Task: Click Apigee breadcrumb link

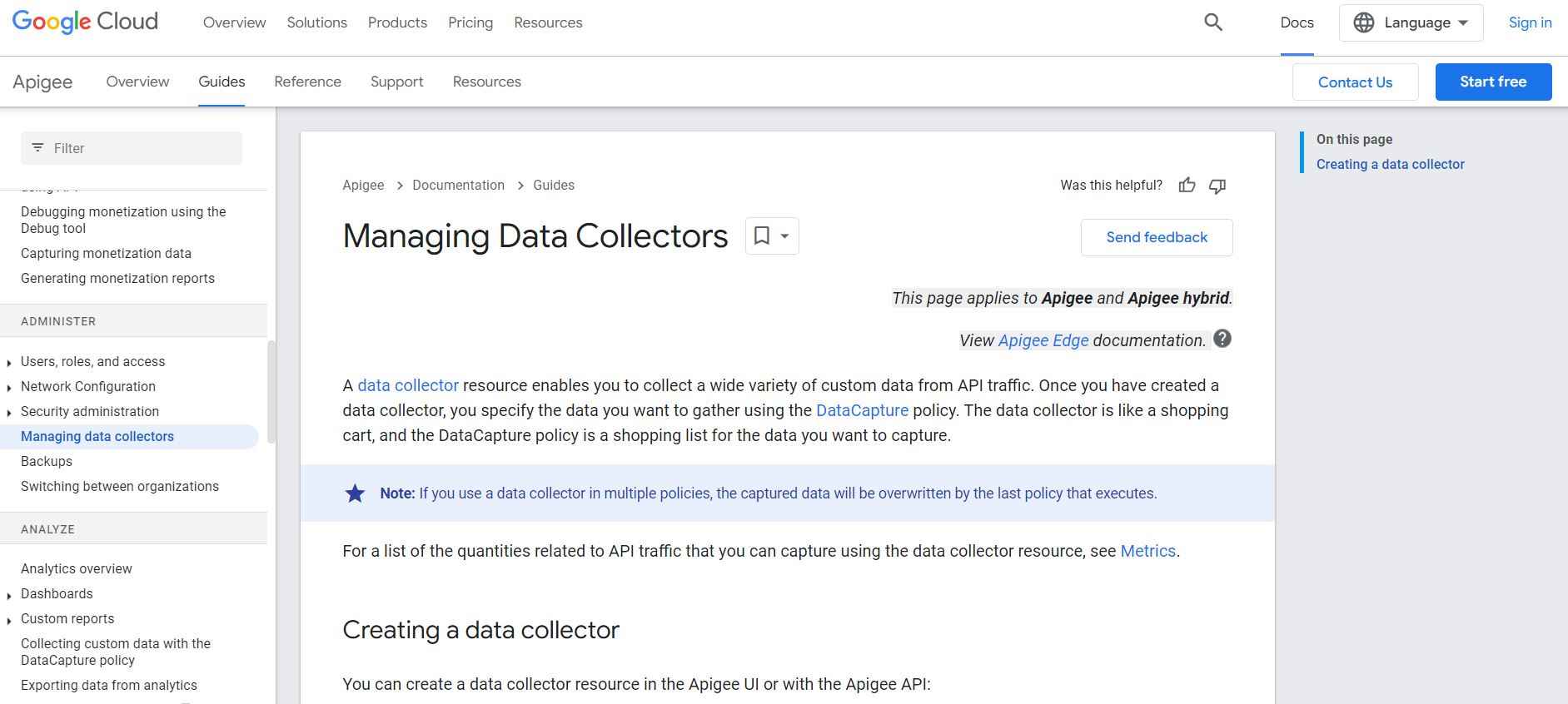Action: click(x=363, y=185)
